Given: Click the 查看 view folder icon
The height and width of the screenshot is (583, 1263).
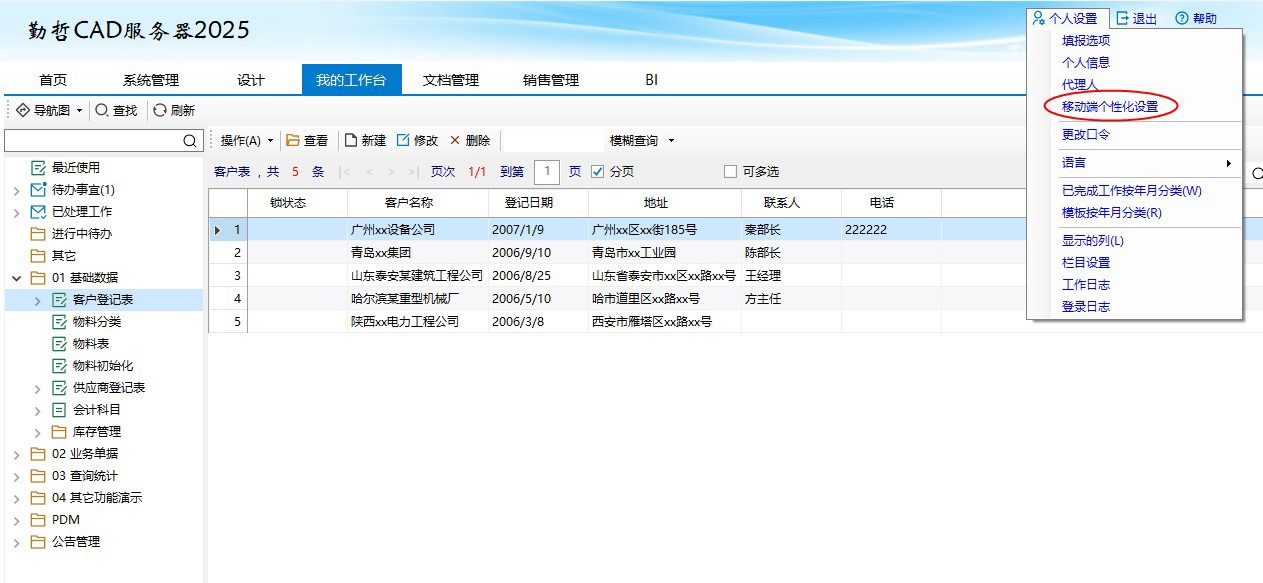Looking at the screenshot, I should (x=293, y=141).
